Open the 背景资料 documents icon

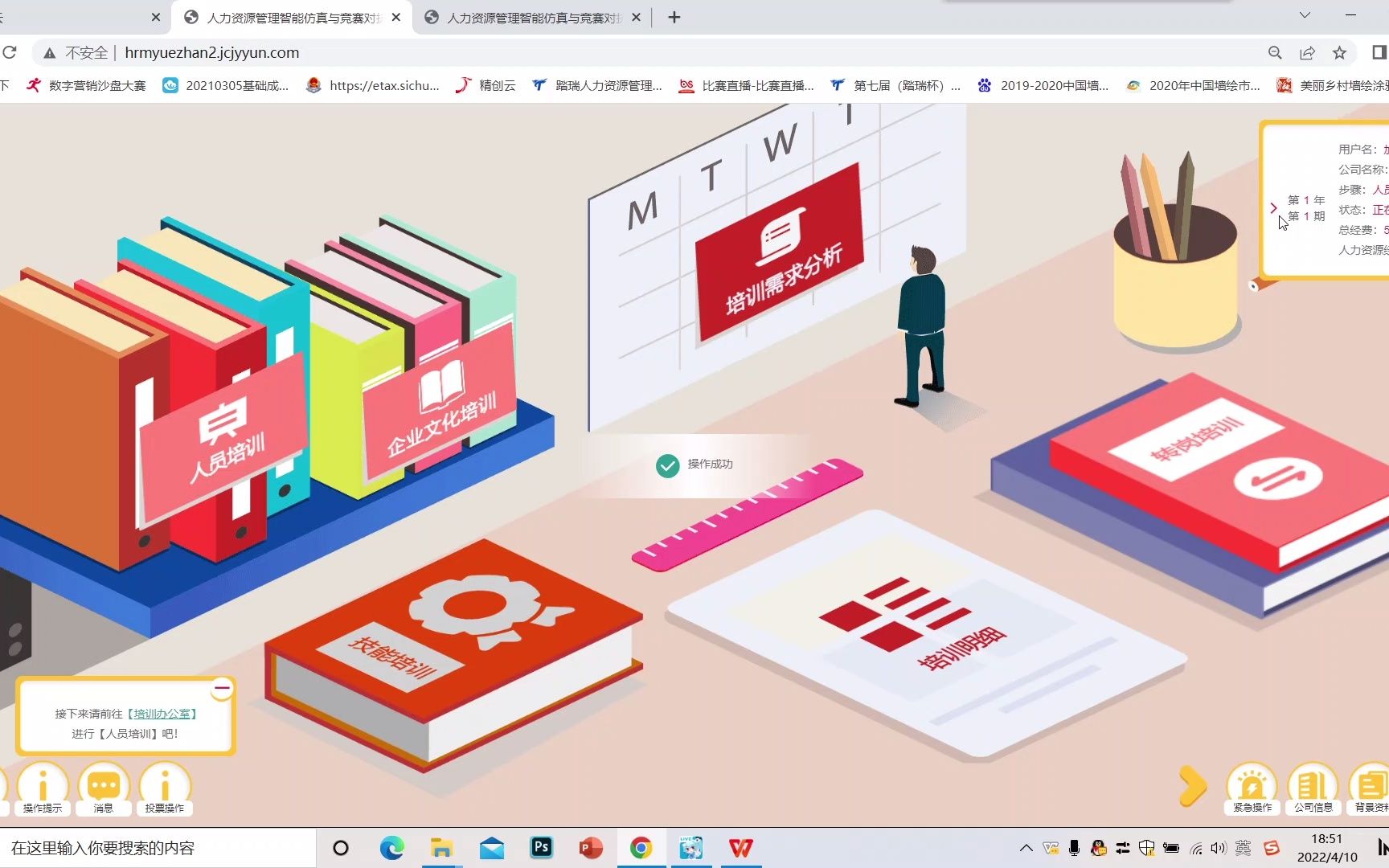click(x=1371, y=788)
